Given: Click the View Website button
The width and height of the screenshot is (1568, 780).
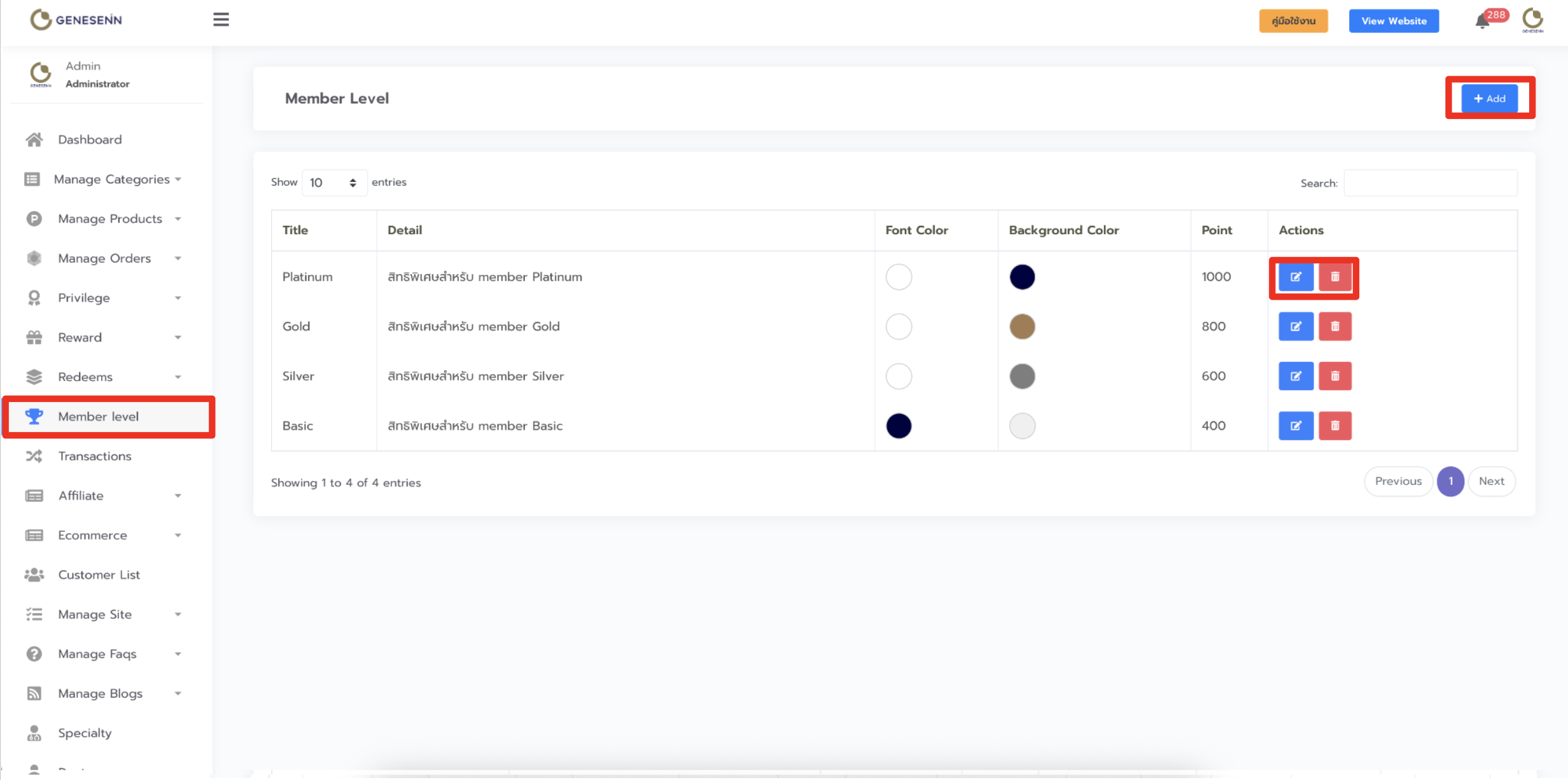Looking at the screenshot, I should click(x=1394, y=21).
